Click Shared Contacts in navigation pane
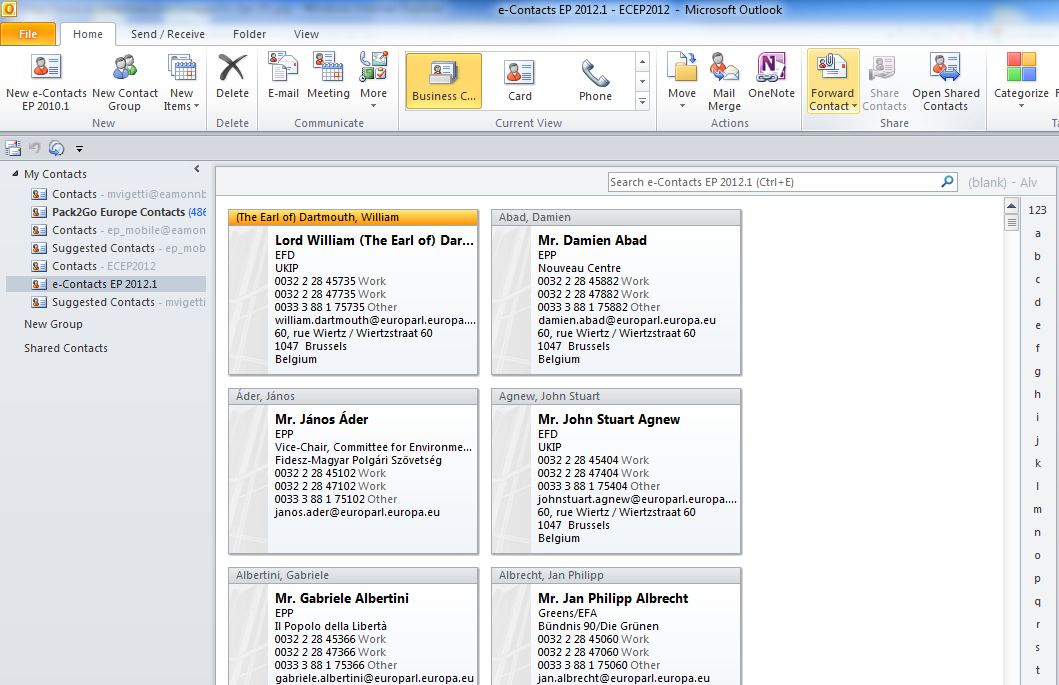 coord(66,348)
